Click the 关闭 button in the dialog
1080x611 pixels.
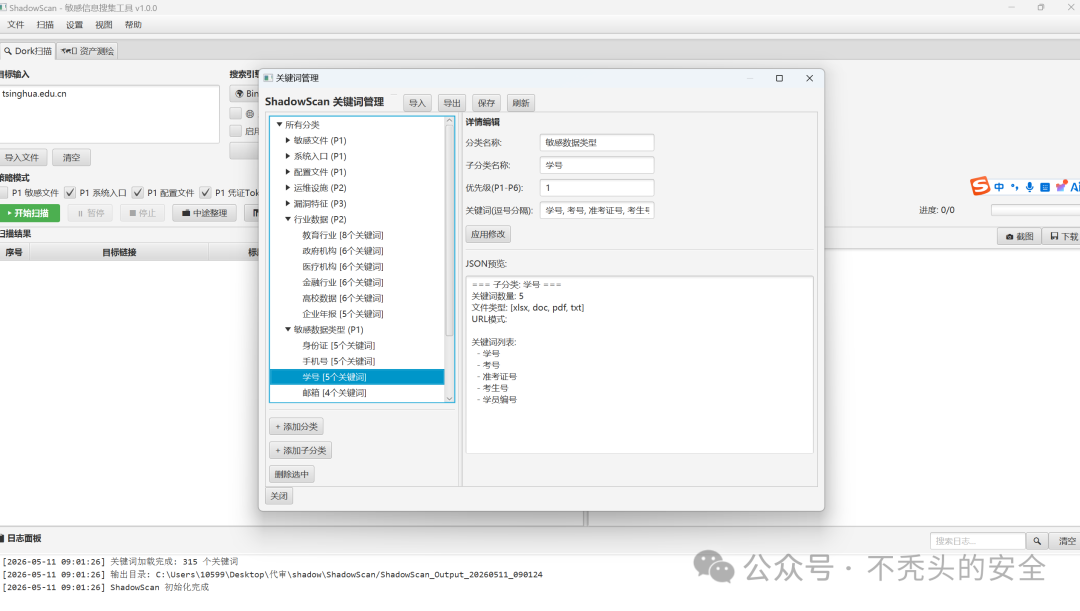[279, 496]
